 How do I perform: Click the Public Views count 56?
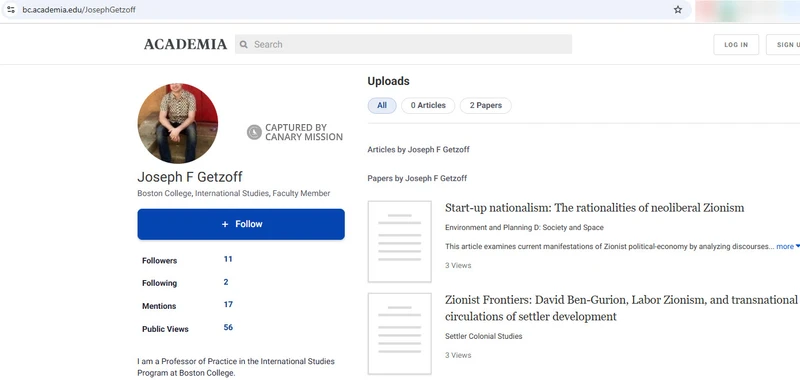click(x=228, y=327)
